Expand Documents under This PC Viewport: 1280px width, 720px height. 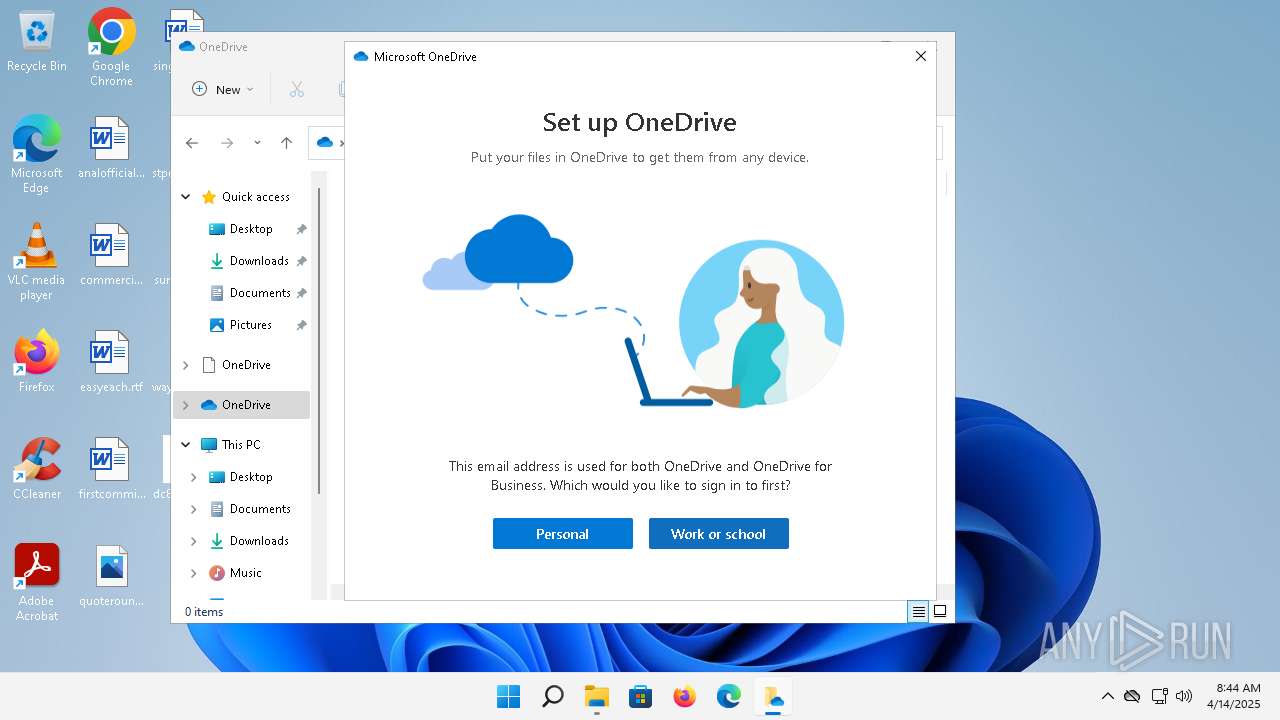tap(194, 509)
